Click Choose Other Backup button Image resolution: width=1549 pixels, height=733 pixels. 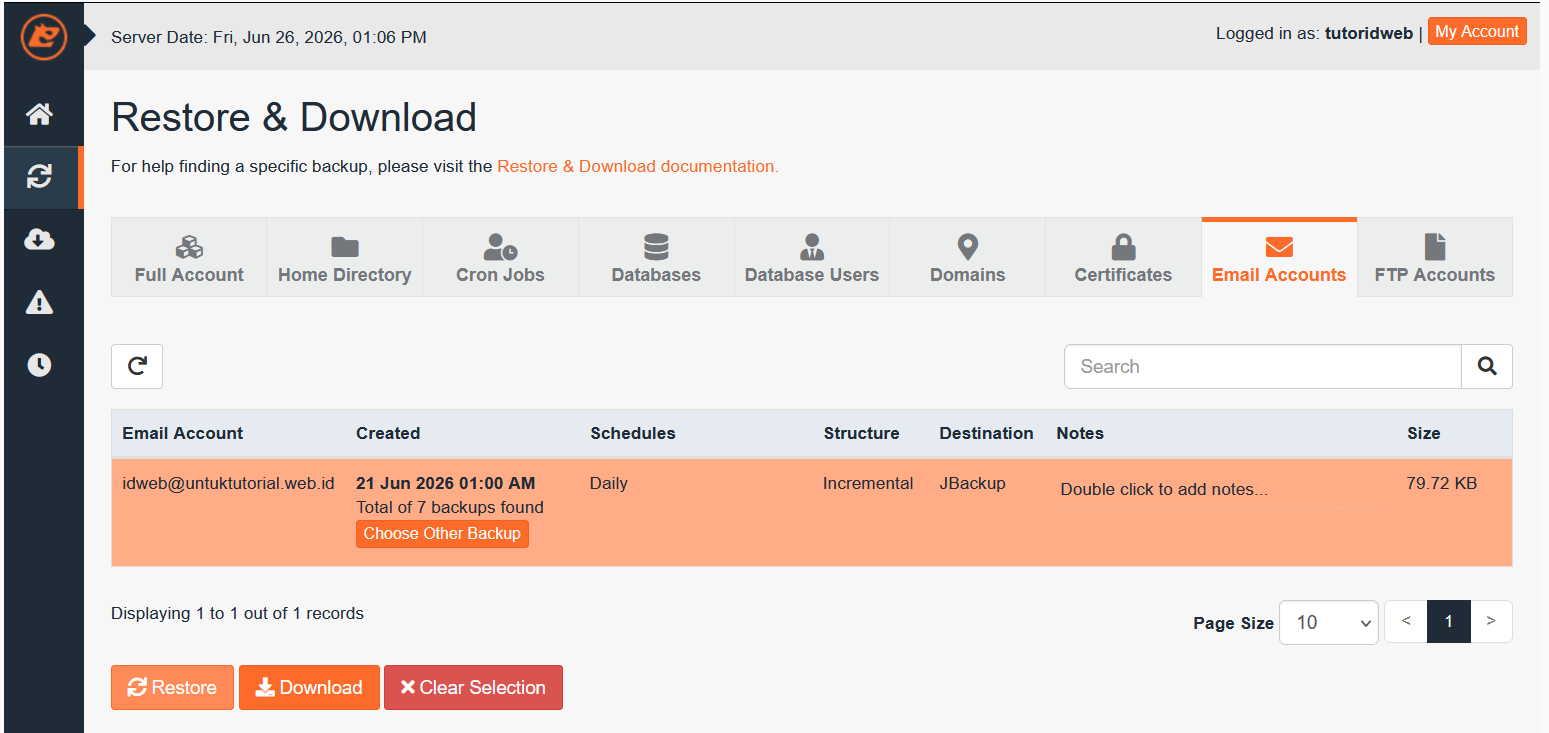[x=442, y=534]
